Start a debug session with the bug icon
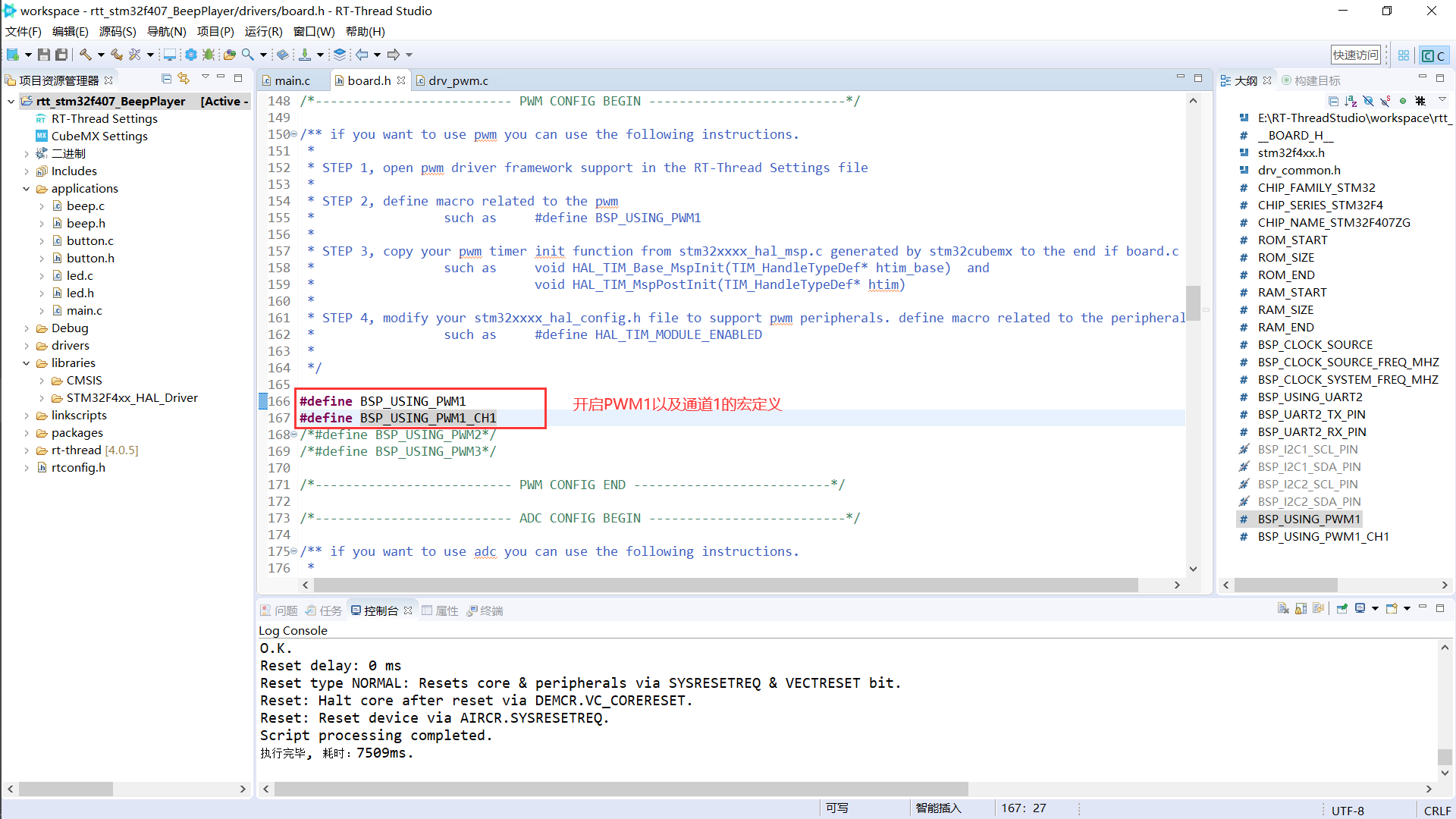This screenshot has height=819, width=1456. [x=208, y=55]
